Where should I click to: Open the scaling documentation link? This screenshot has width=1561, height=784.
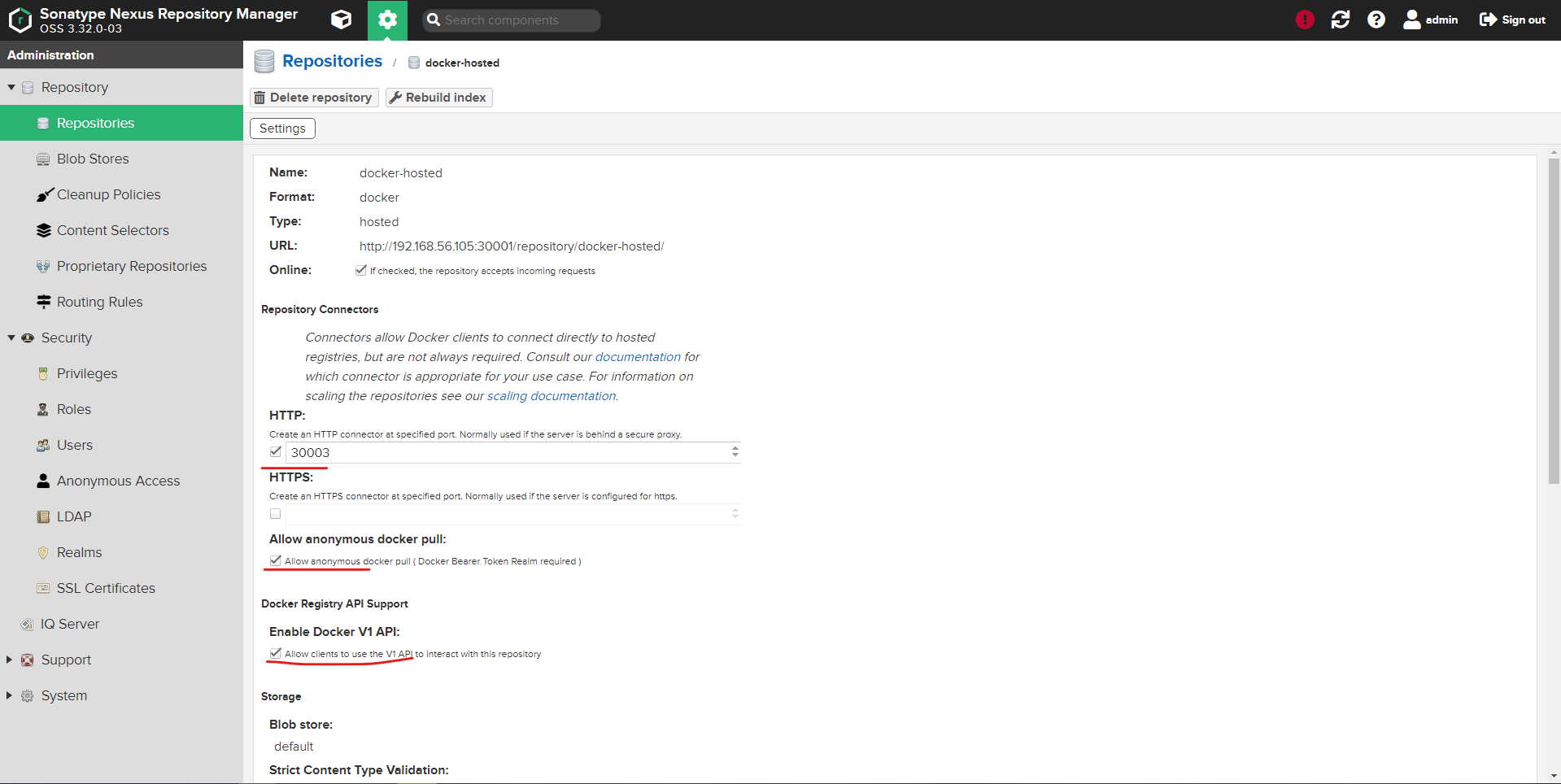point(551,396)
